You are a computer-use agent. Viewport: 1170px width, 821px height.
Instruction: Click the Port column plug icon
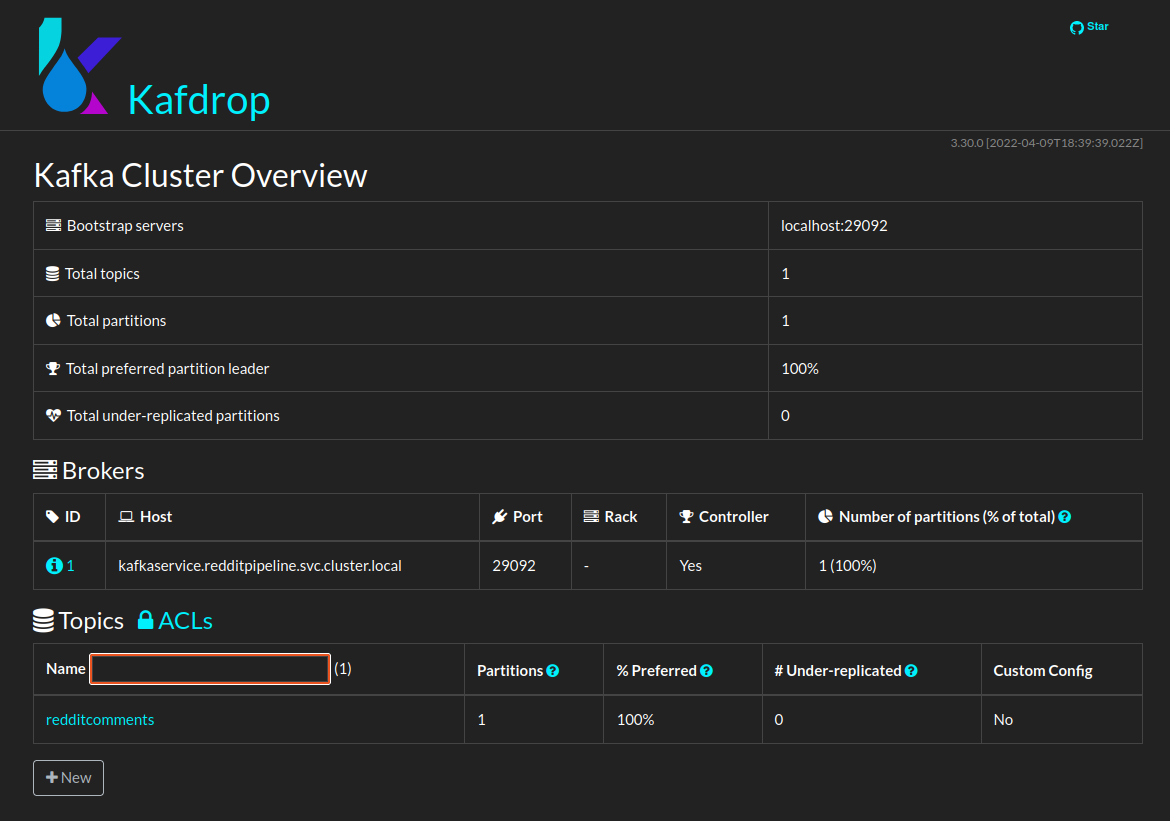(x=500, y=516)
